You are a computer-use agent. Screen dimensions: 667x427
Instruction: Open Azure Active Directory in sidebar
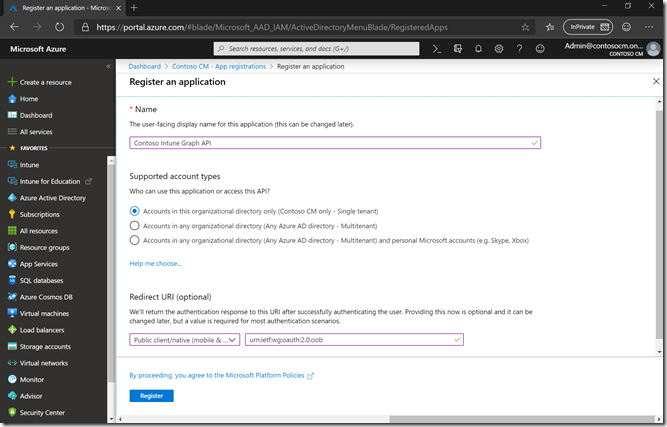tap(52, 198)
